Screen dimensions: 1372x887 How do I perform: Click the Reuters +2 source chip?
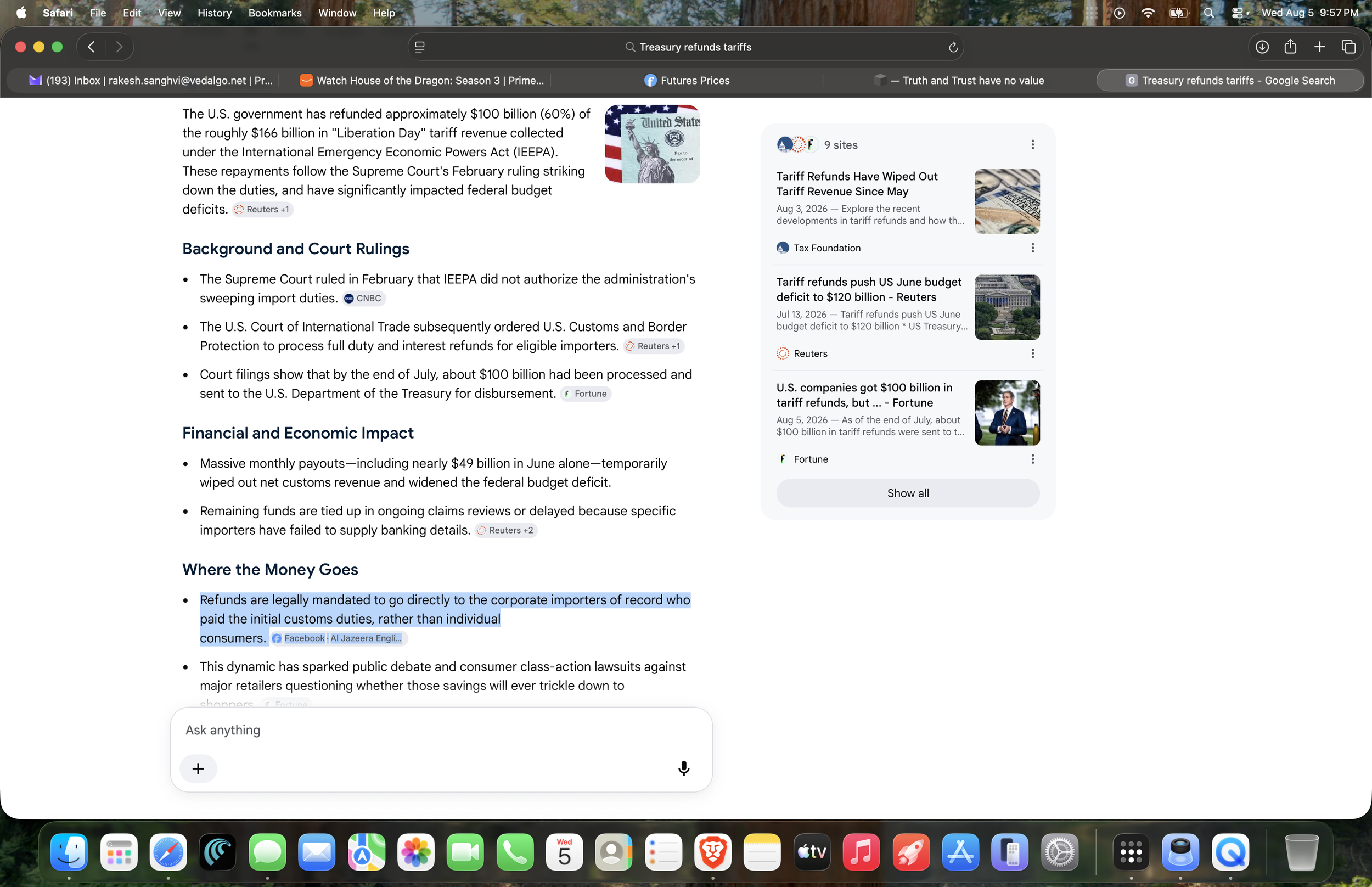click(x=505, y=530)
